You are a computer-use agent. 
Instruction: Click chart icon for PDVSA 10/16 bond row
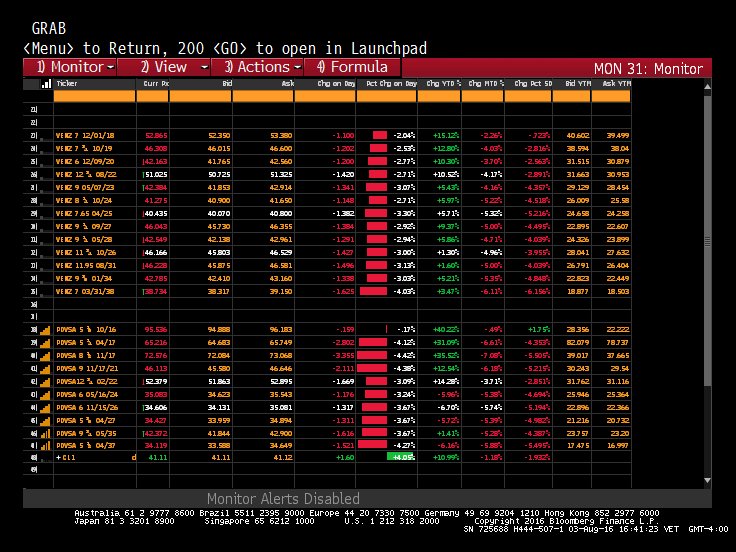coord(45,330)
